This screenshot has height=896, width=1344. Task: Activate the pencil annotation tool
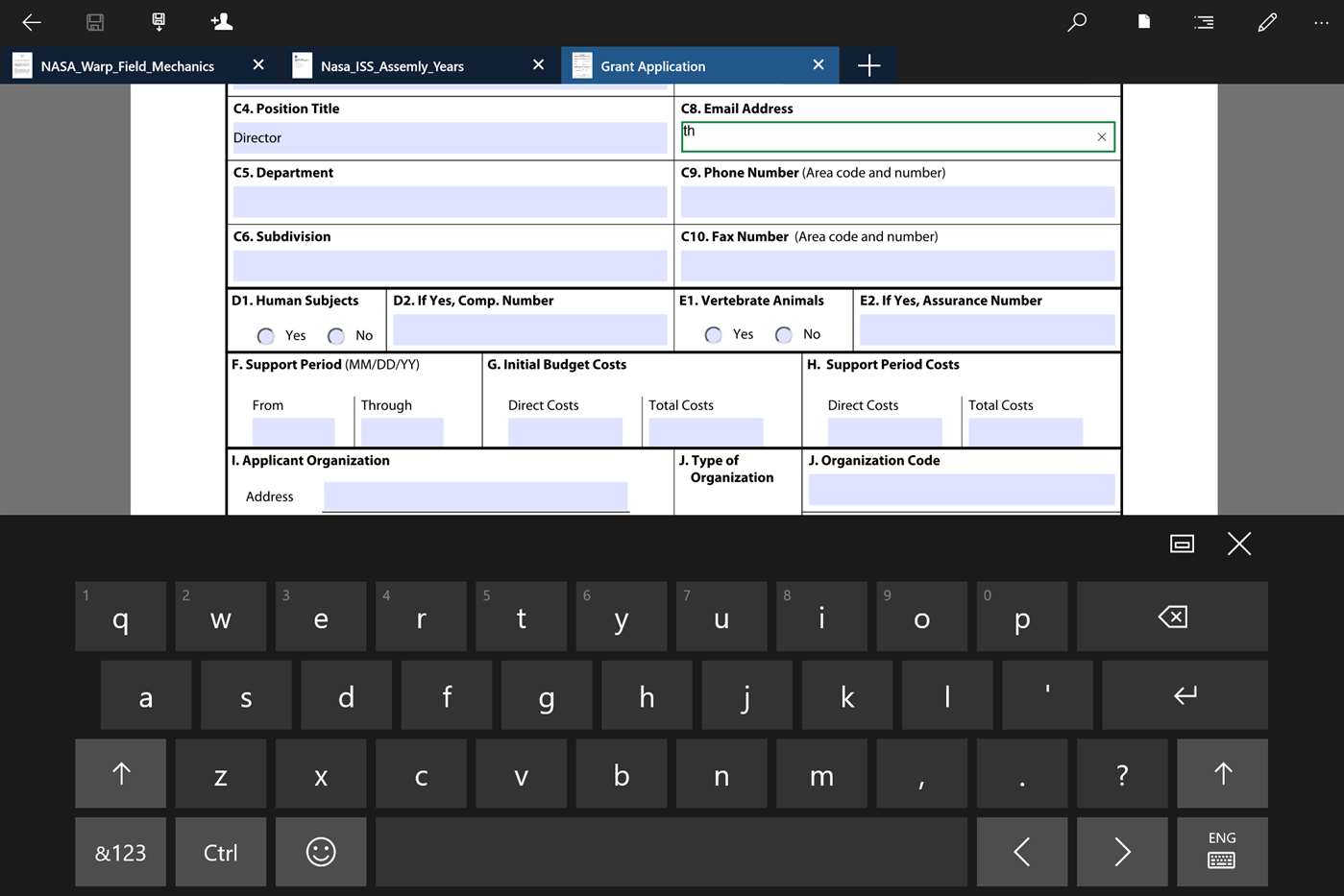[1267, 21]
